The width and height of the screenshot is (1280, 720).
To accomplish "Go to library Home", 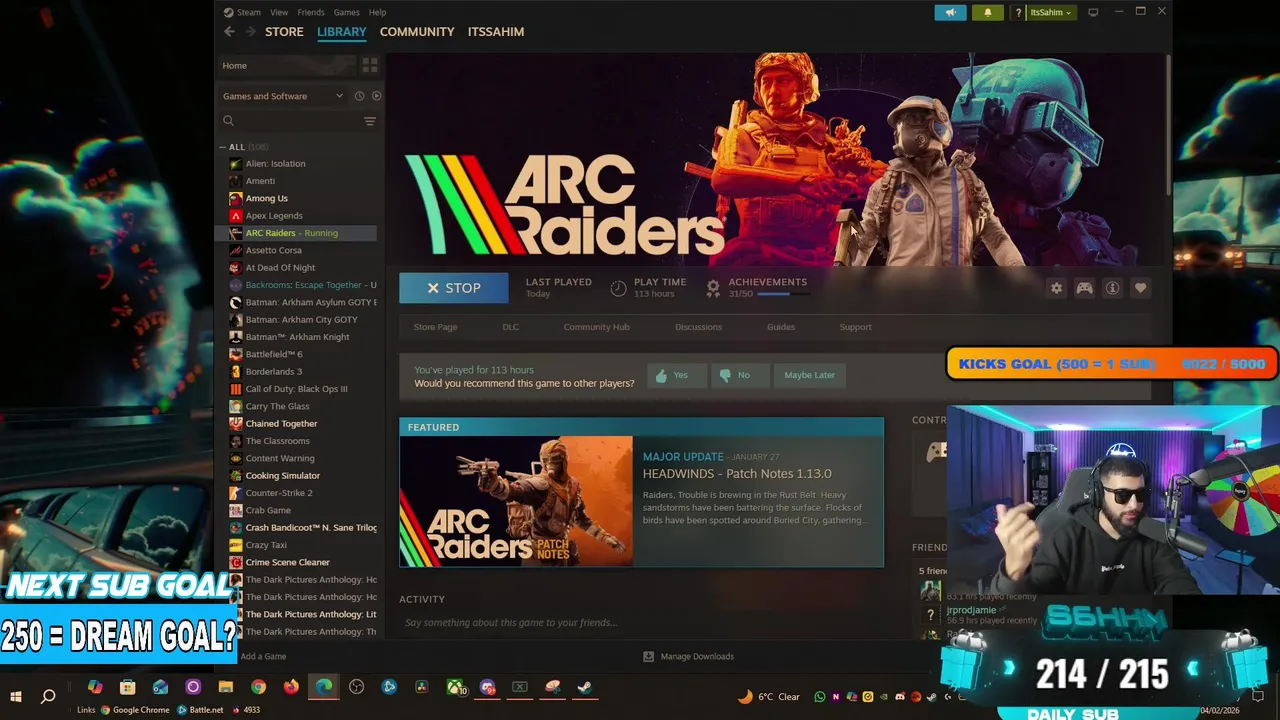I will pyautogui.click(x=288, y=65).
